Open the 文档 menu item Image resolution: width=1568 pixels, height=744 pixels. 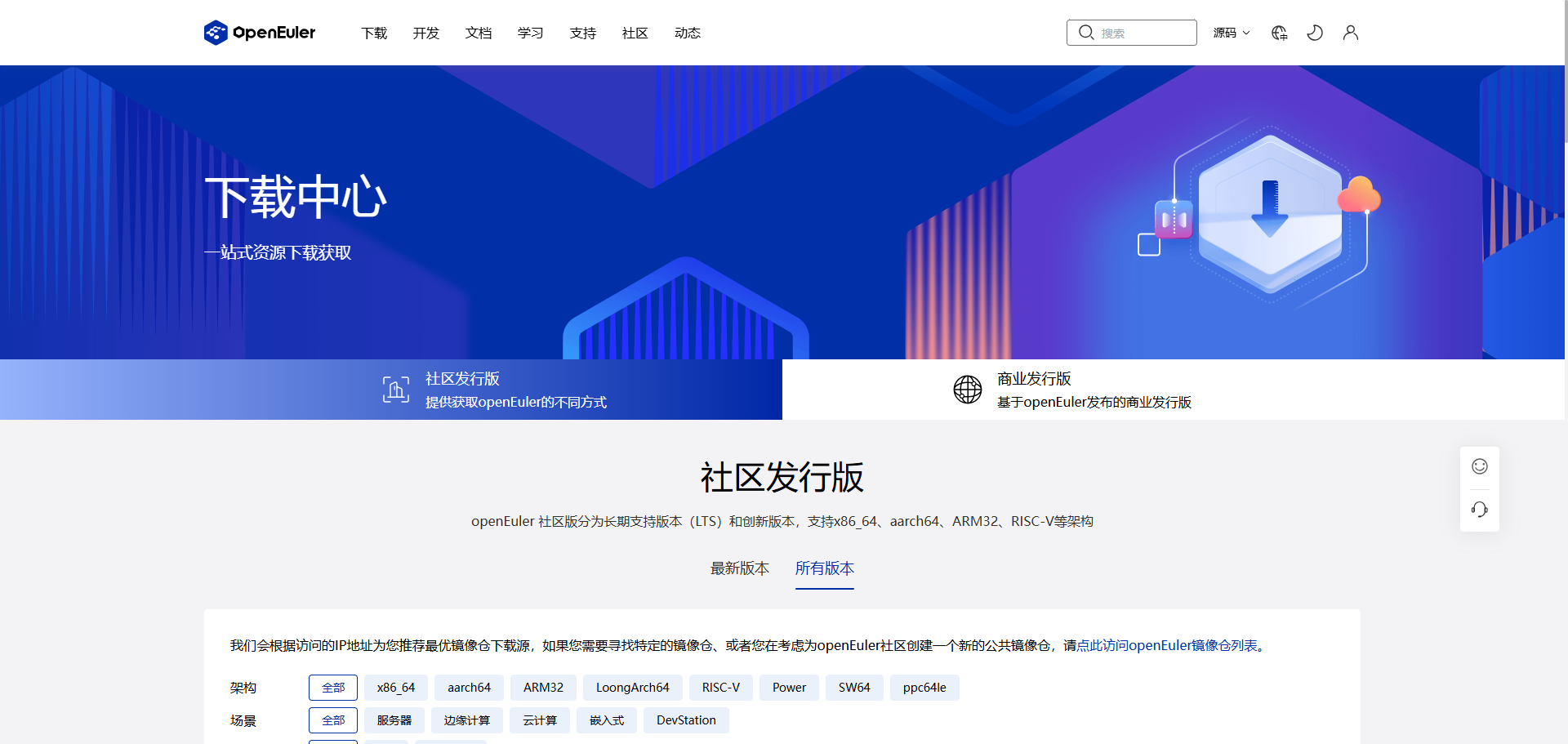[479, 33]
